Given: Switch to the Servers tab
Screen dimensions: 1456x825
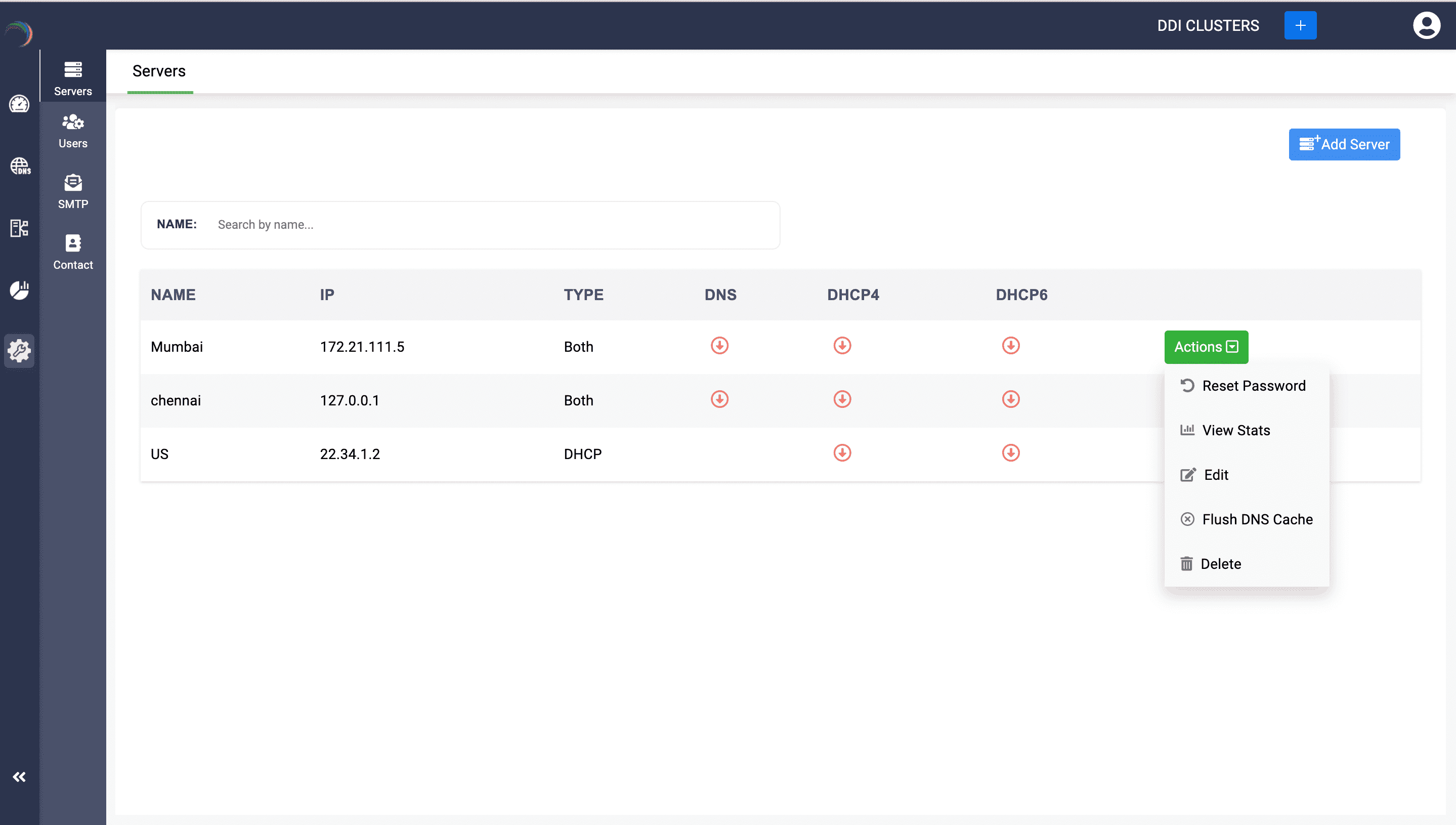Looking at the screenshot, I should 159,71.
